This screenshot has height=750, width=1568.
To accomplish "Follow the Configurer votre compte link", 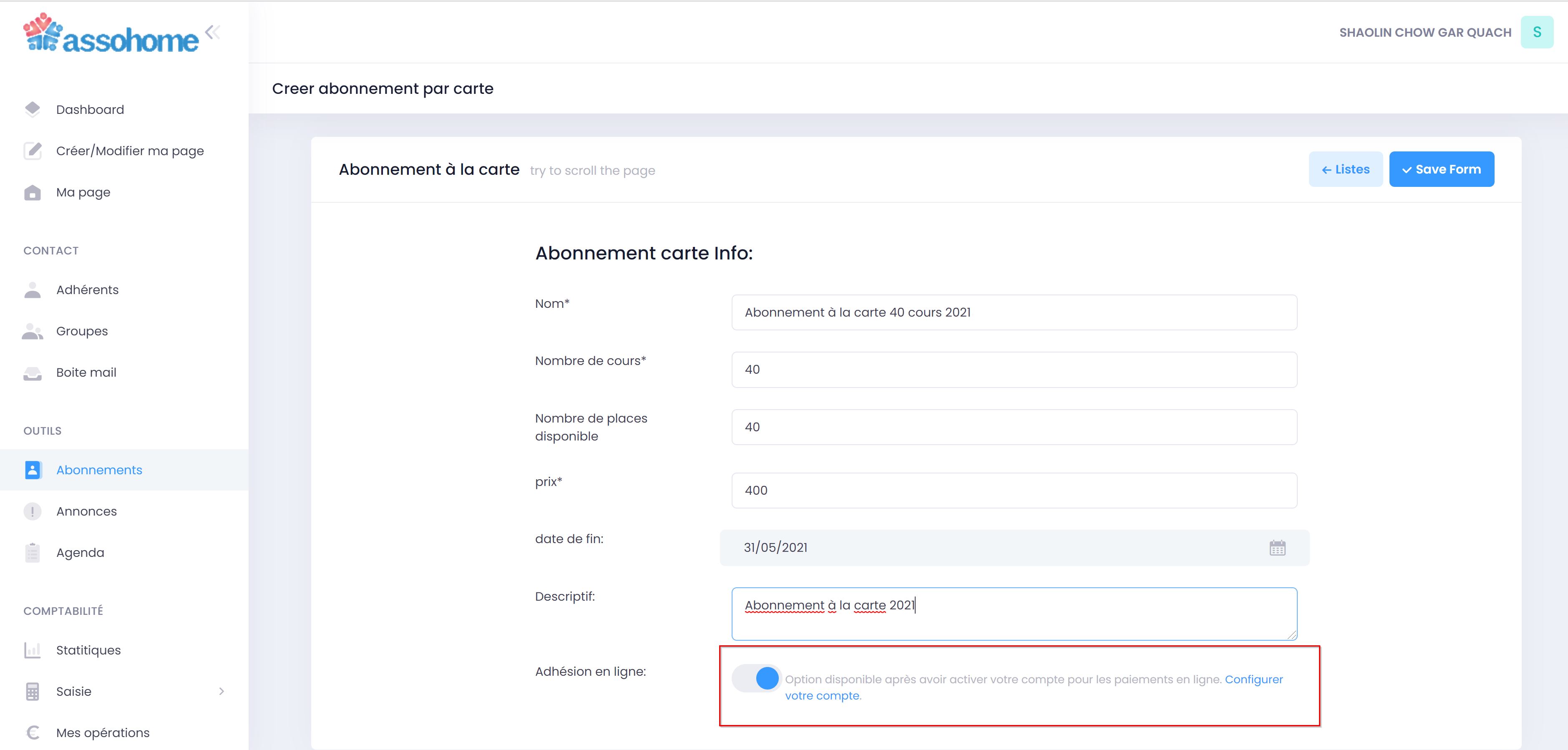I will (1253, 680).
